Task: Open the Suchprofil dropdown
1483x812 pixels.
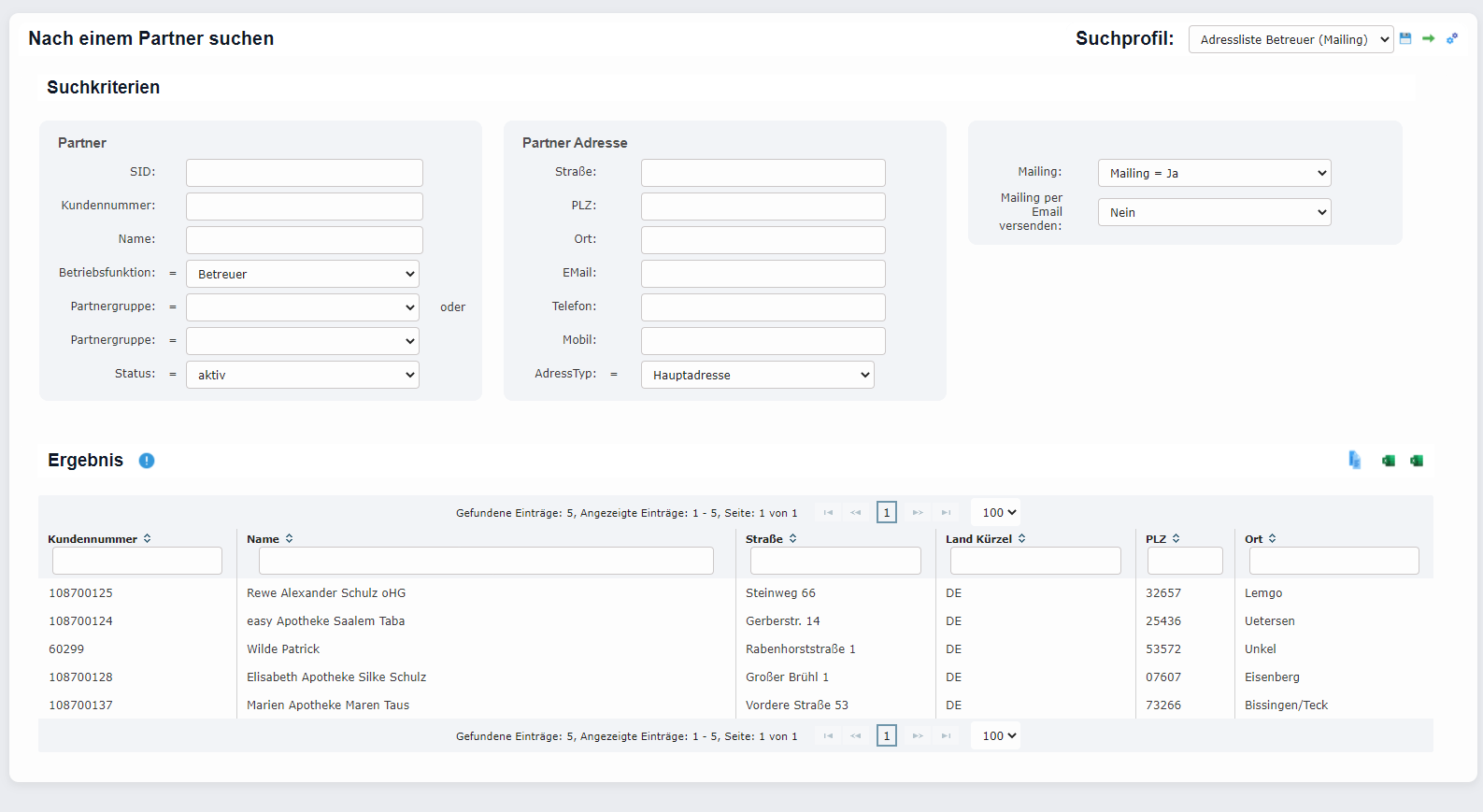Action: click(1290, 39)
